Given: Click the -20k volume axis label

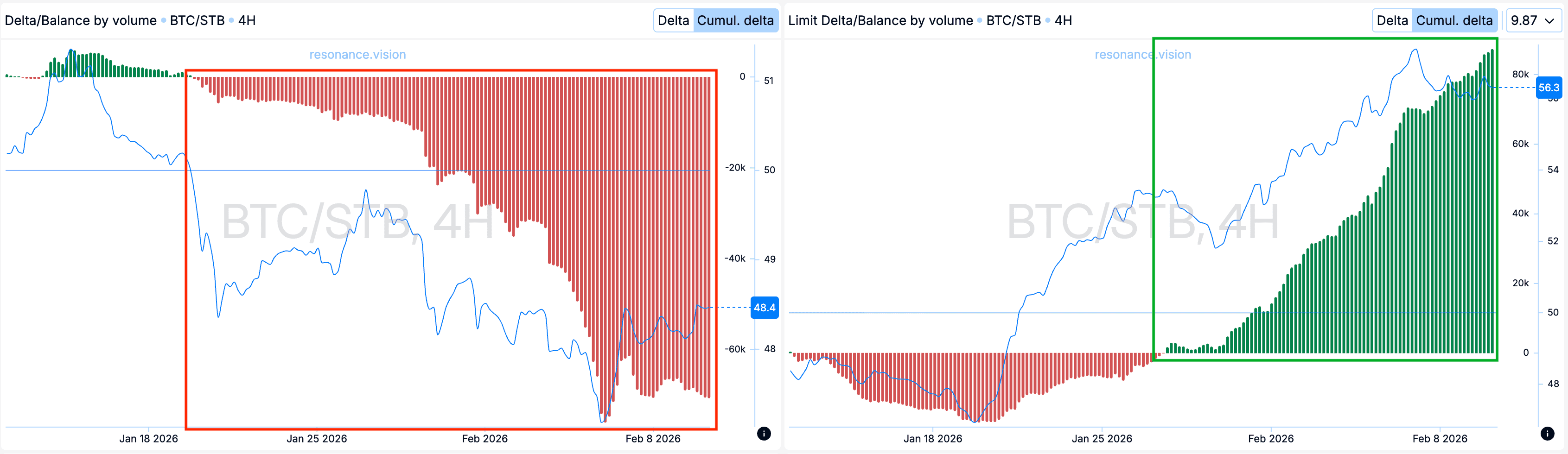Looking at the screenshot, I should coord(735,168).
